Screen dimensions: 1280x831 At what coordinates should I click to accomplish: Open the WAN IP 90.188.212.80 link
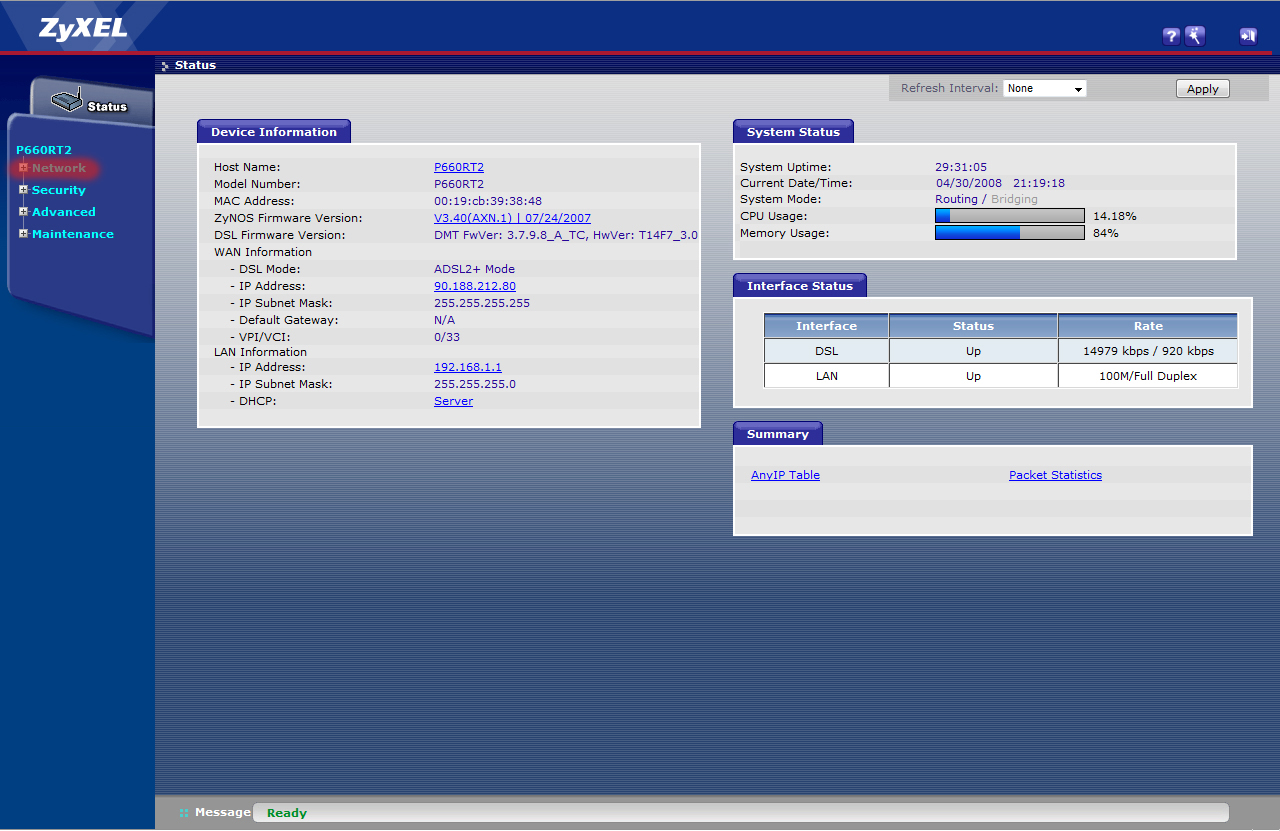click(475, 286)
